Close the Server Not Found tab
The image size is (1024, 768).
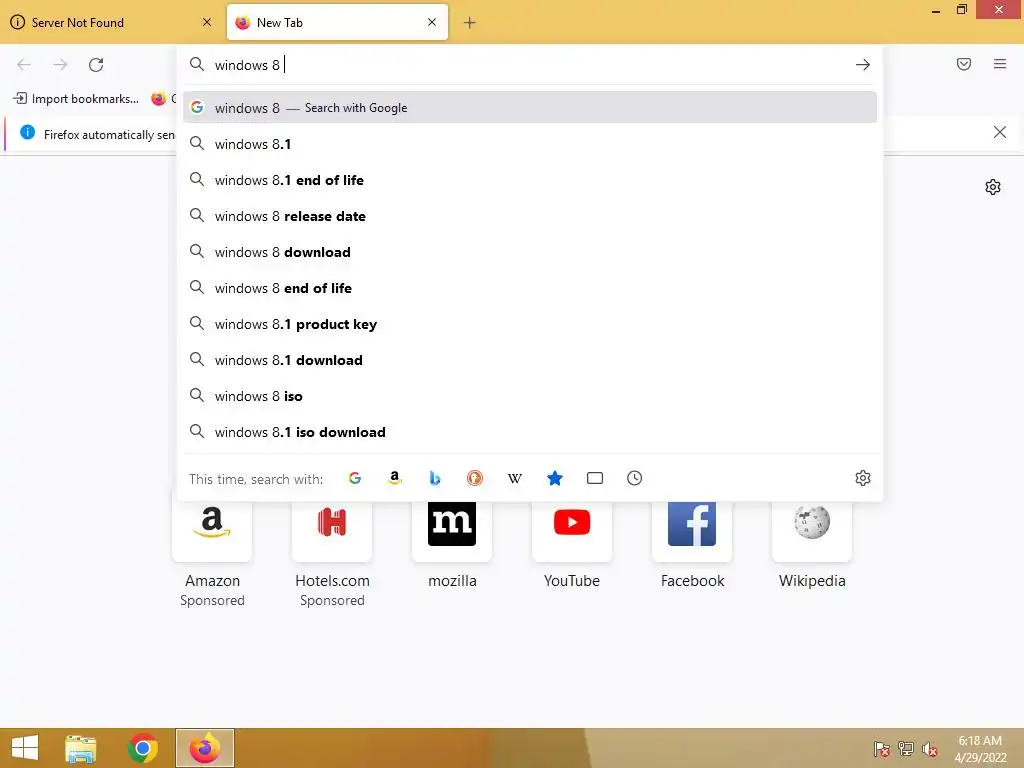tap(207, 22)
